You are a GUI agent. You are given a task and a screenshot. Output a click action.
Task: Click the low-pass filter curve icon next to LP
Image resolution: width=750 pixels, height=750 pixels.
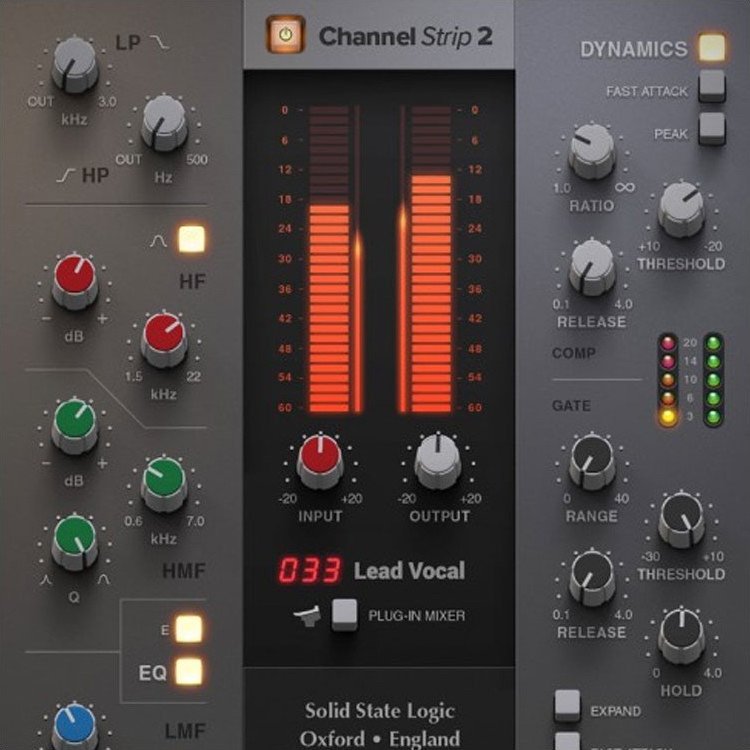(159, 43)
